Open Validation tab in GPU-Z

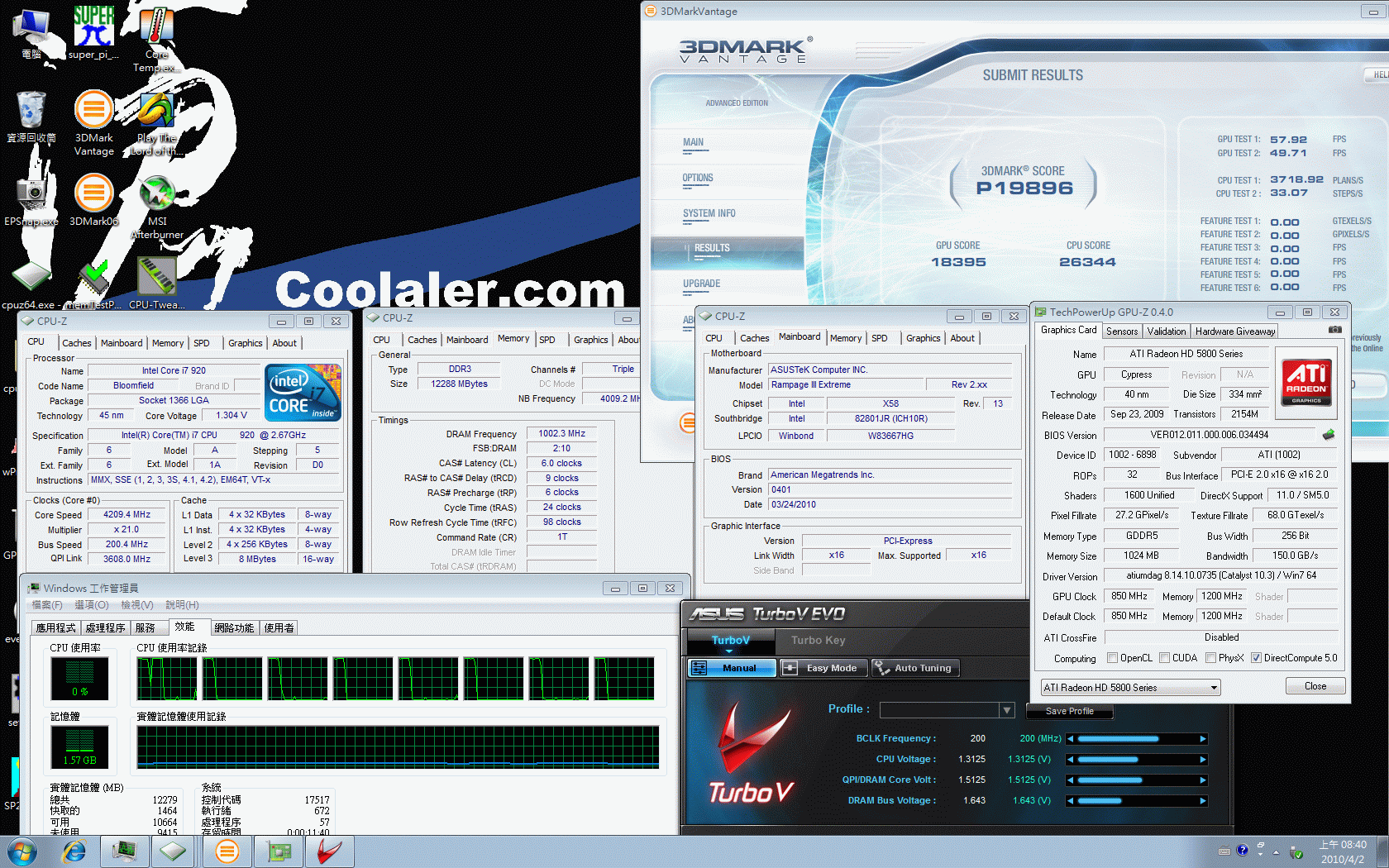(1167, 331)
